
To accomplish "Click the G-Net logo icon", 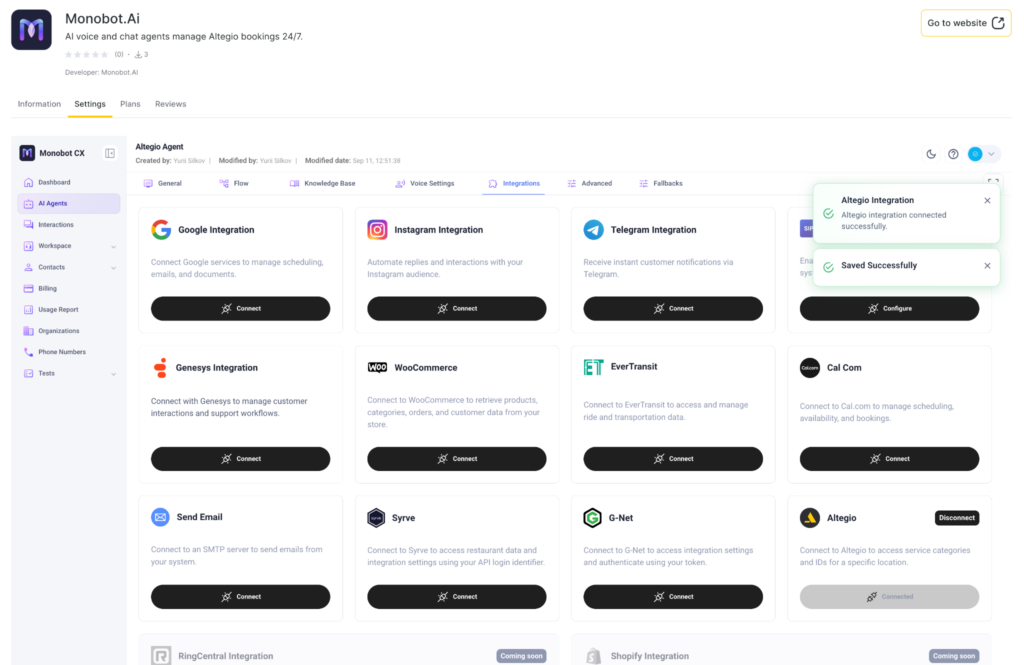I will (x=592, y=518).
